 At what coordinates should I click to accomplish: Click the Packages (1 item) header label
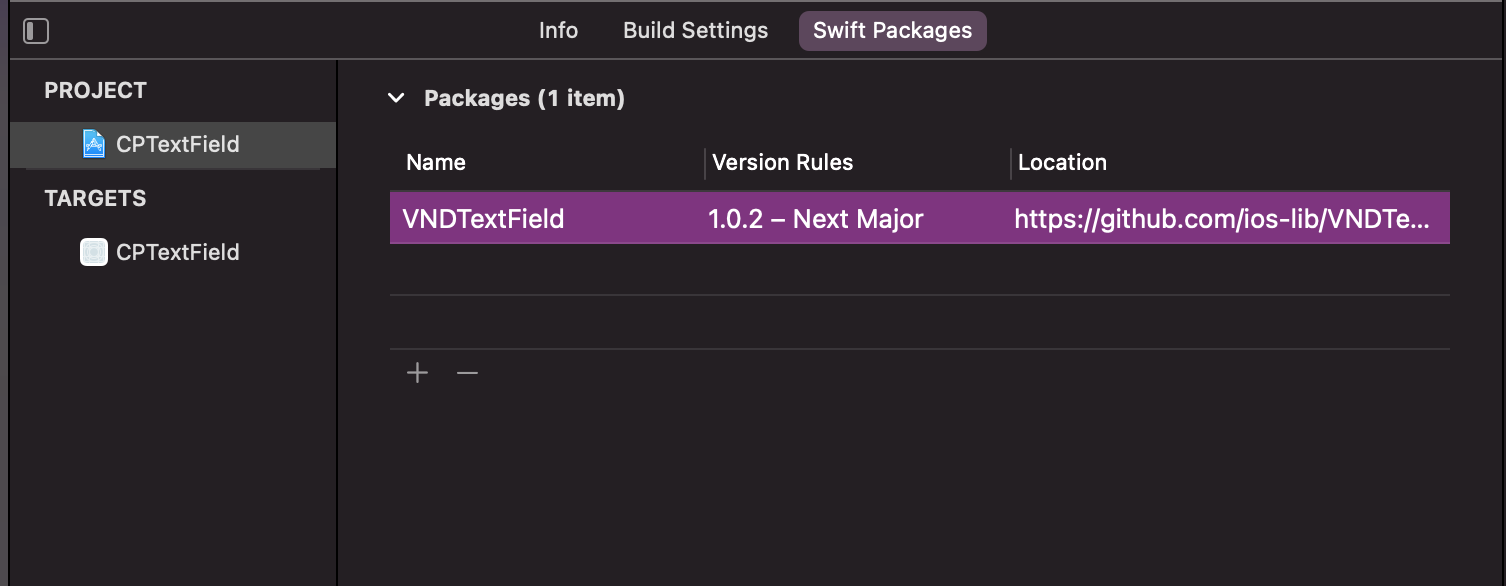tap(524, 97)
